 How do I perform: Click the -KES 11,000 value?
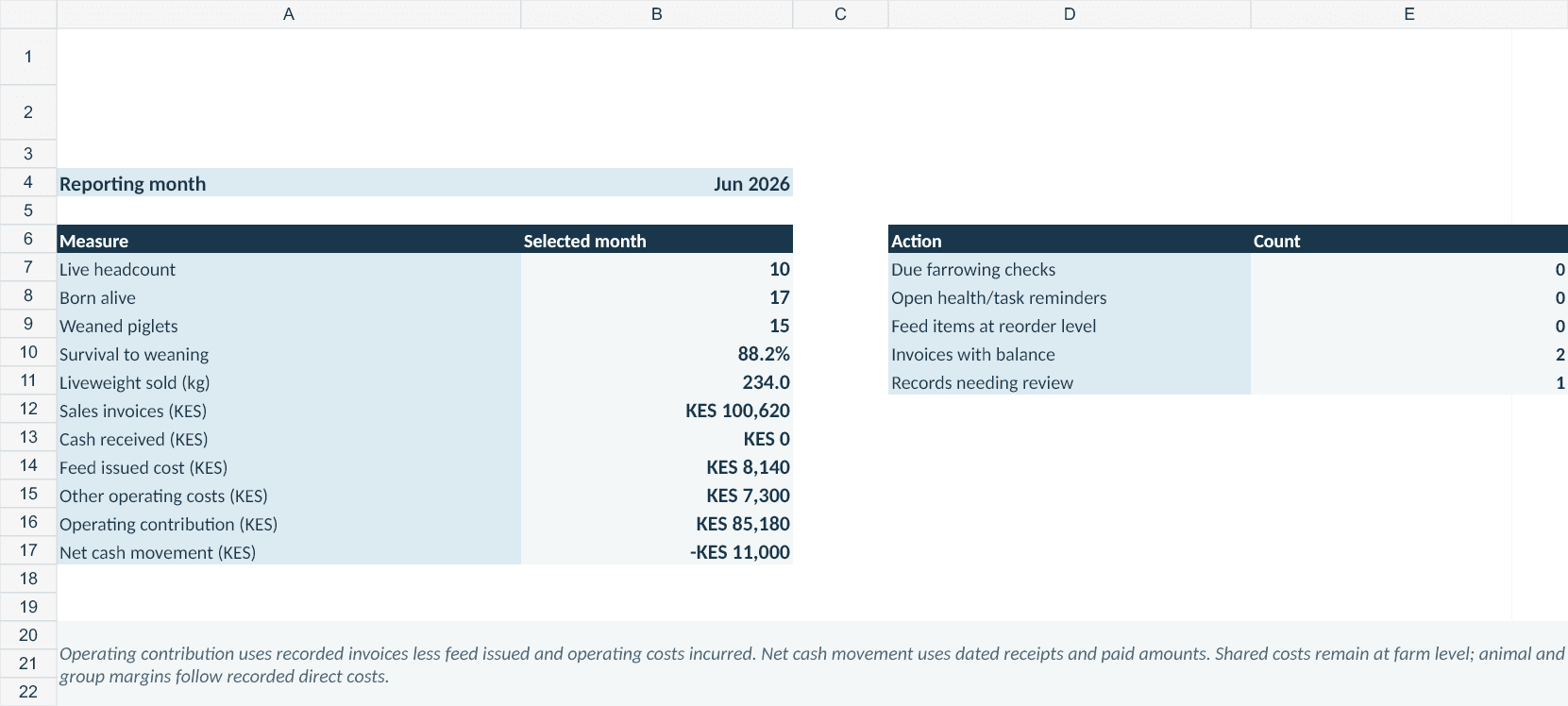click(x=657, y=550)
